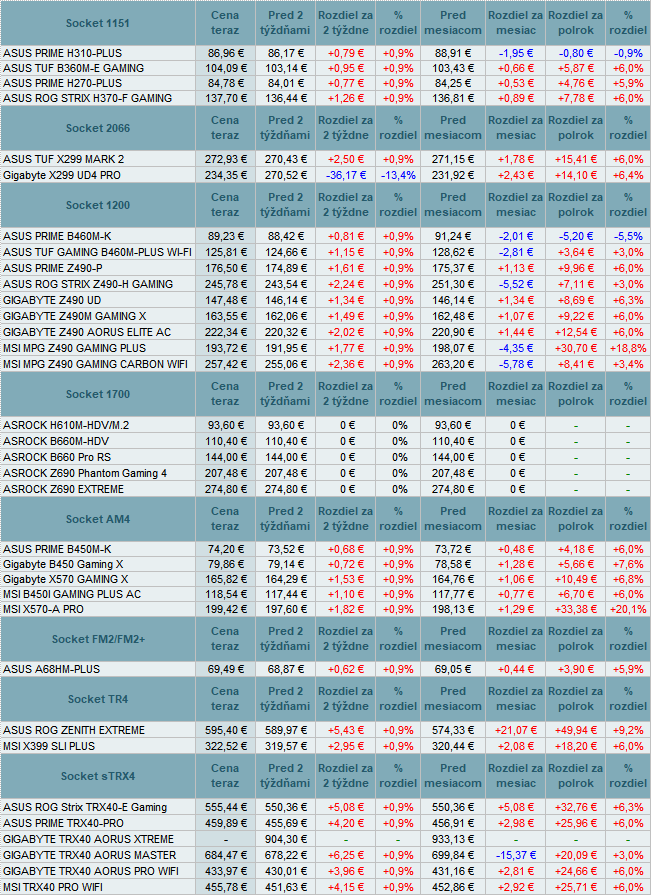This screenshot has width=651, height=895.
Task: Click ASROCK Z690 Phantom Gaming 4 name
Action: 85,473
